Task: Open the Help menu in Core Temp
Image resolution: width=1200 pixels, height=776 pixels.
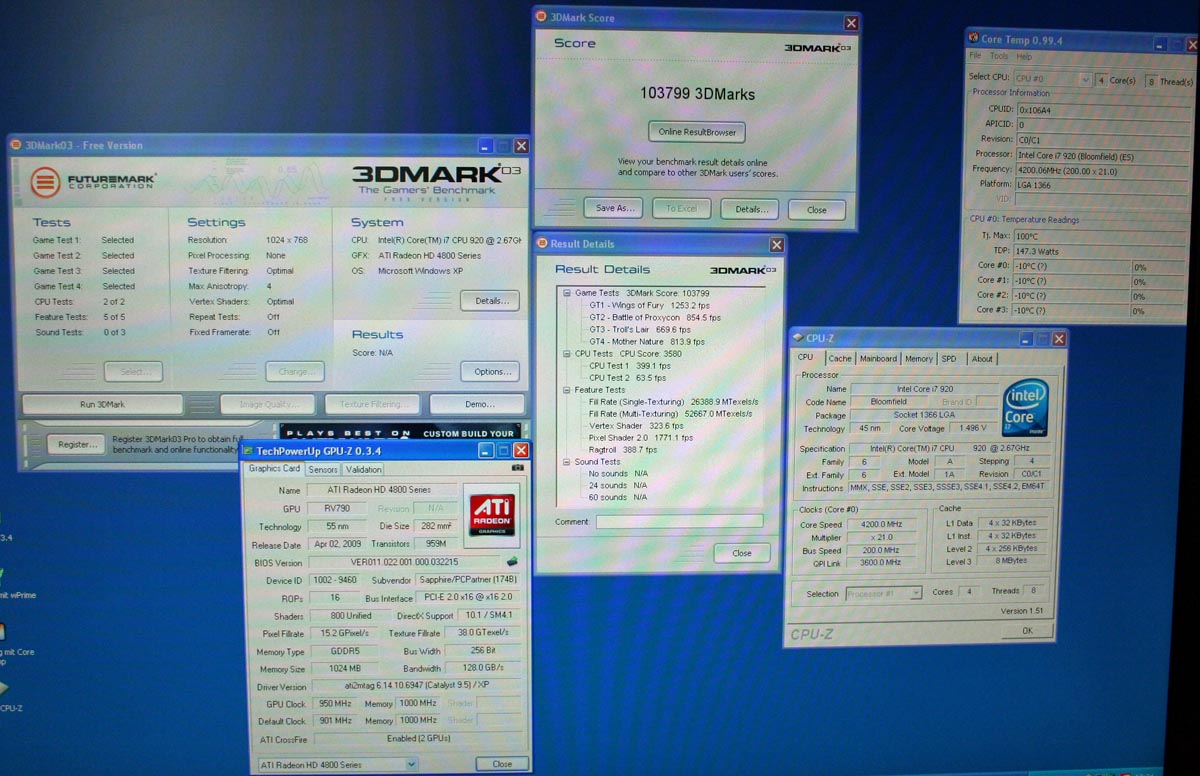Action: 1024,57
